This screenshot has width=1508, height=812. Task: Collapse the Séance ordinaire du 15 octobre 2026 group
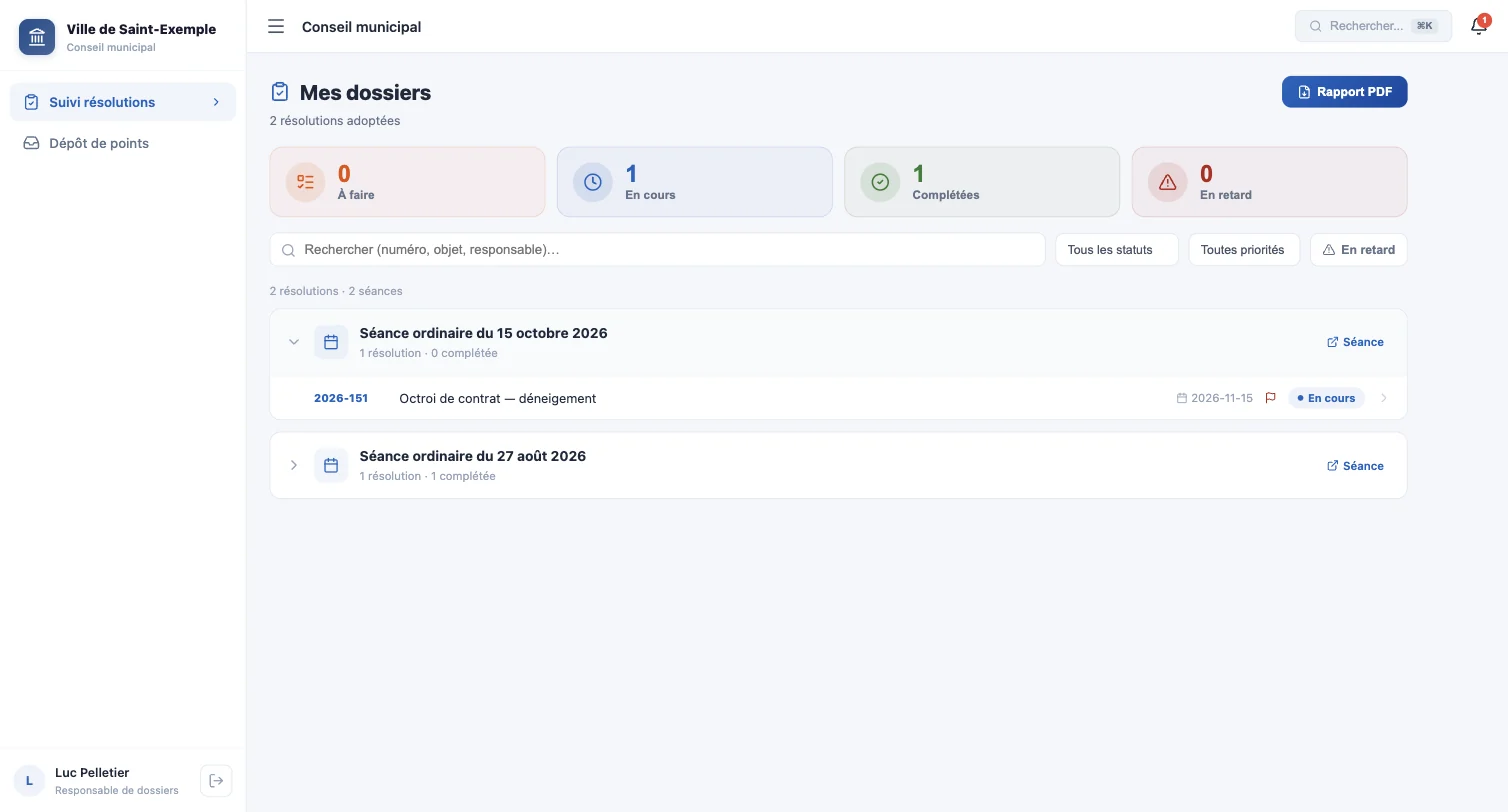tap(294, 342)
